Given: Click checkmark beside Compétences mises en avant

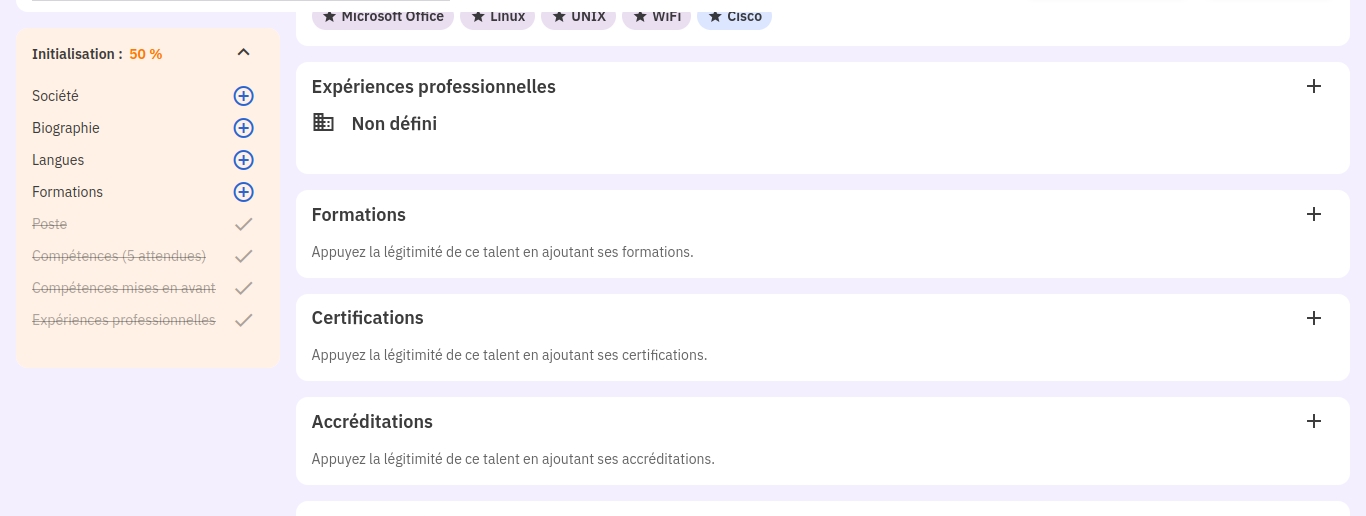Looking at the screenshot, I should 243,288.
